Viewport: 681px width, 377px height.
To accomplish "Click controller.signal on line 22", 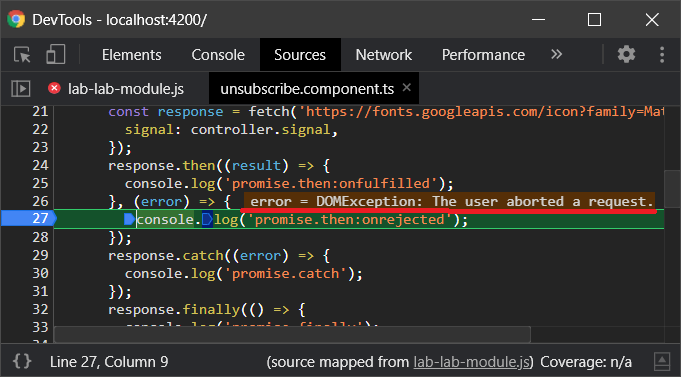I will pyautogui.click(x=261, y=129).
